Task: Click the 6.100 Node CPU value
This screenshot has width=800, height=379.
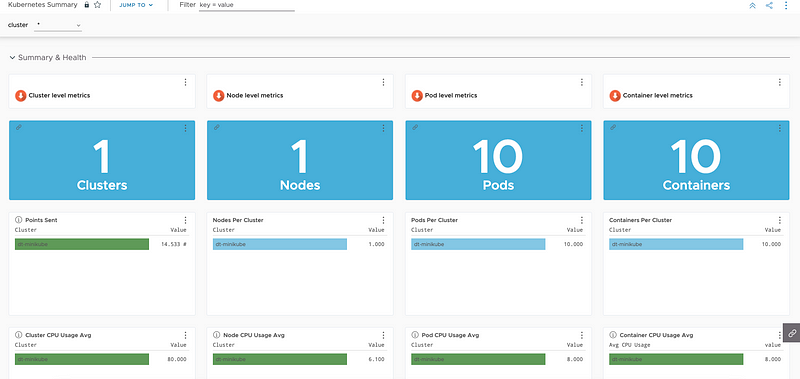Action: (x=376, y=360)
